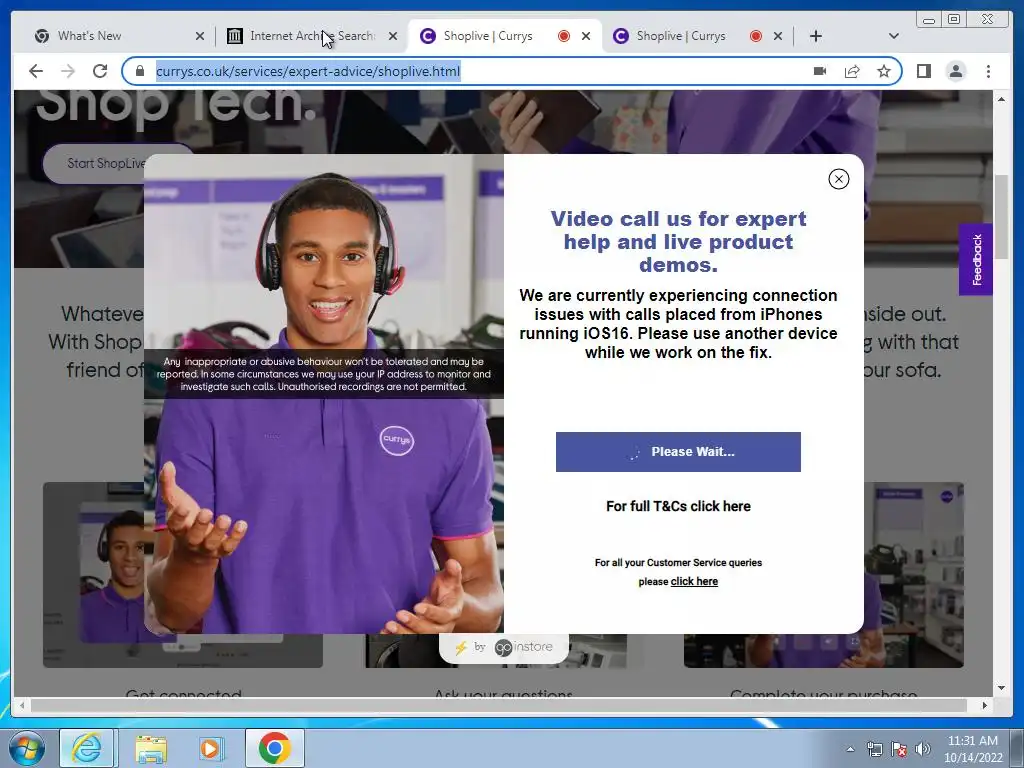Close the second Shoplive | Currys tab
1024x768 pixels.
778,37
